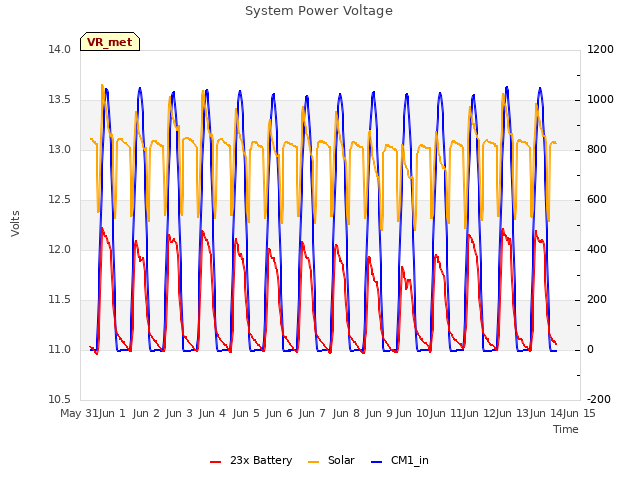Click the 12.0 tick label on left axis
640x480 pixels.
click(60, 249)
